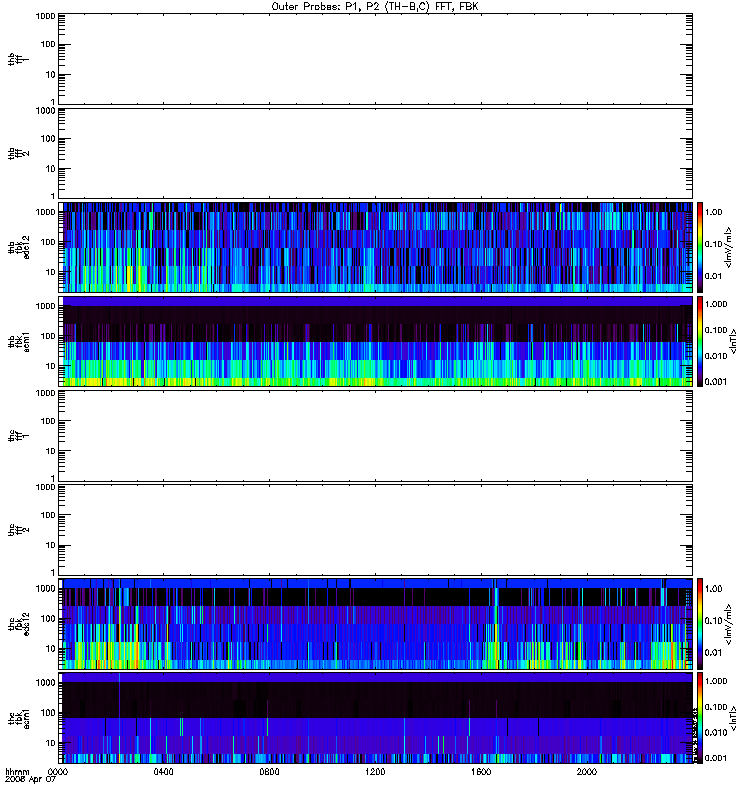Click the color bar beside thb fbk edc12

click(x=700, y=247)
